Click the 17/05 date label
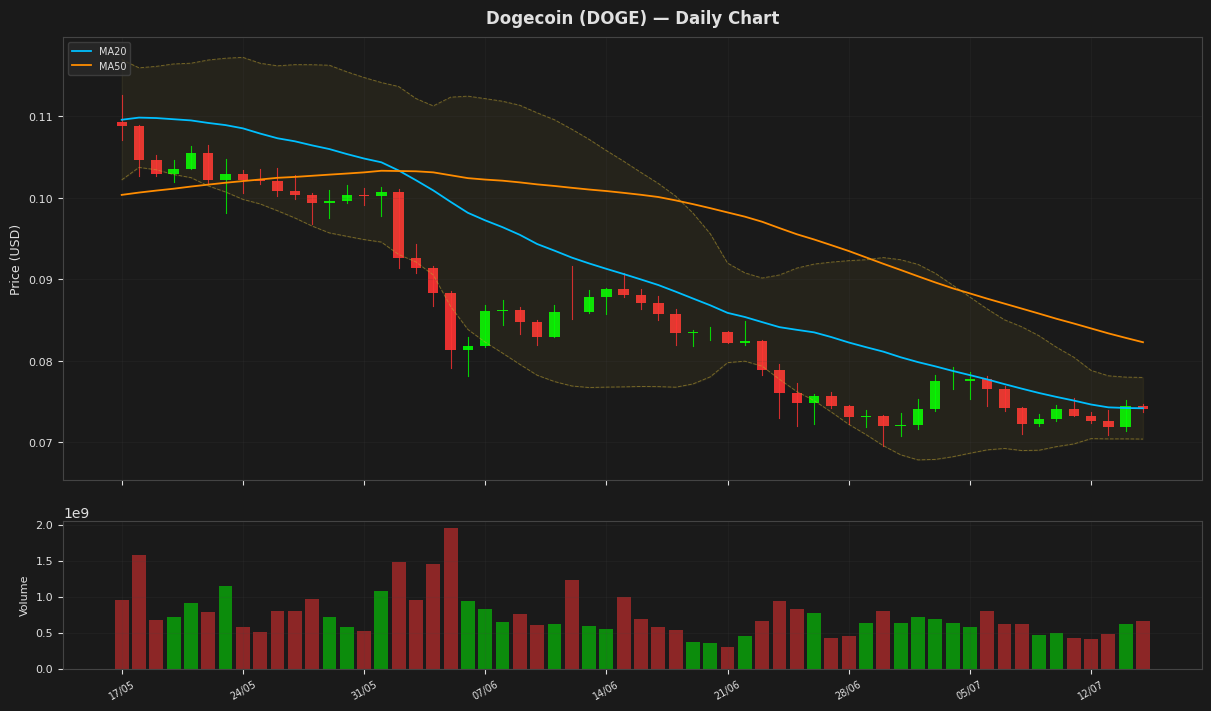1211x711 pixels. (x=121, y=691)
